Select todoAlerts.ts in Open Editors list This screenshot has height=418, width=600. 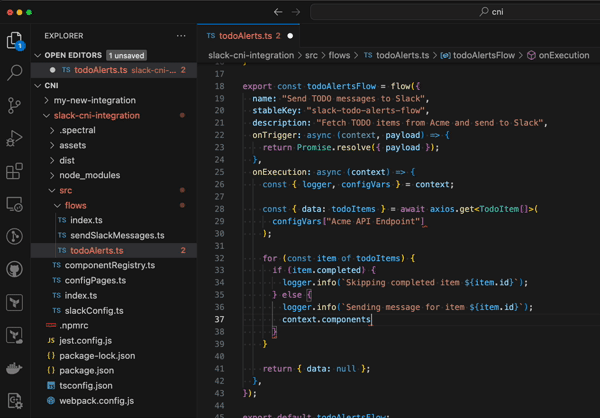click(114, 70)
